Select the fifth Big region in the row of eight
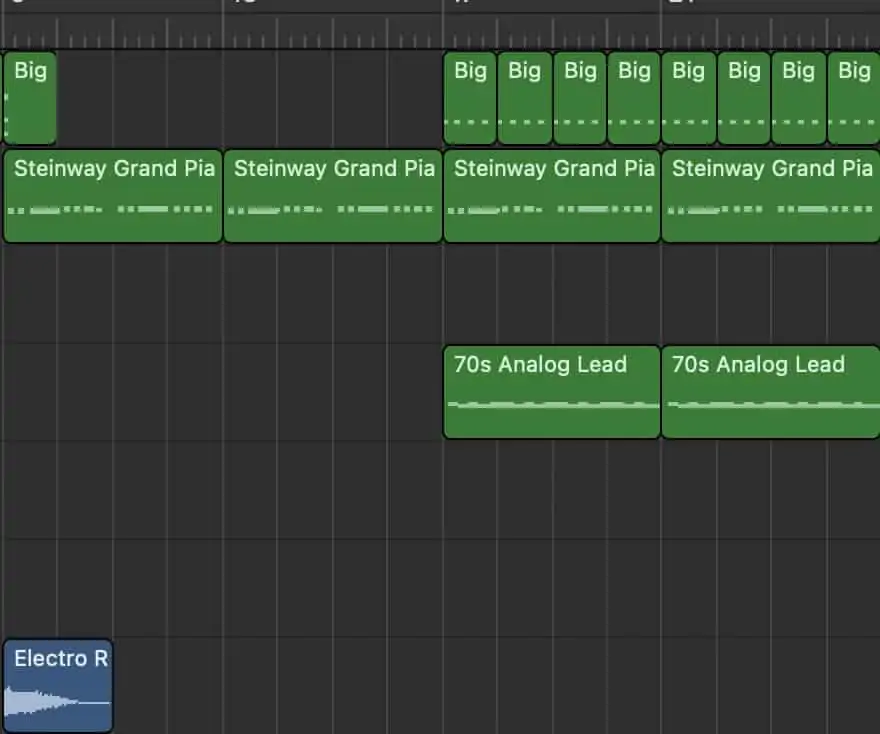This screenshot has height=734, width=880. click(689, 98)
